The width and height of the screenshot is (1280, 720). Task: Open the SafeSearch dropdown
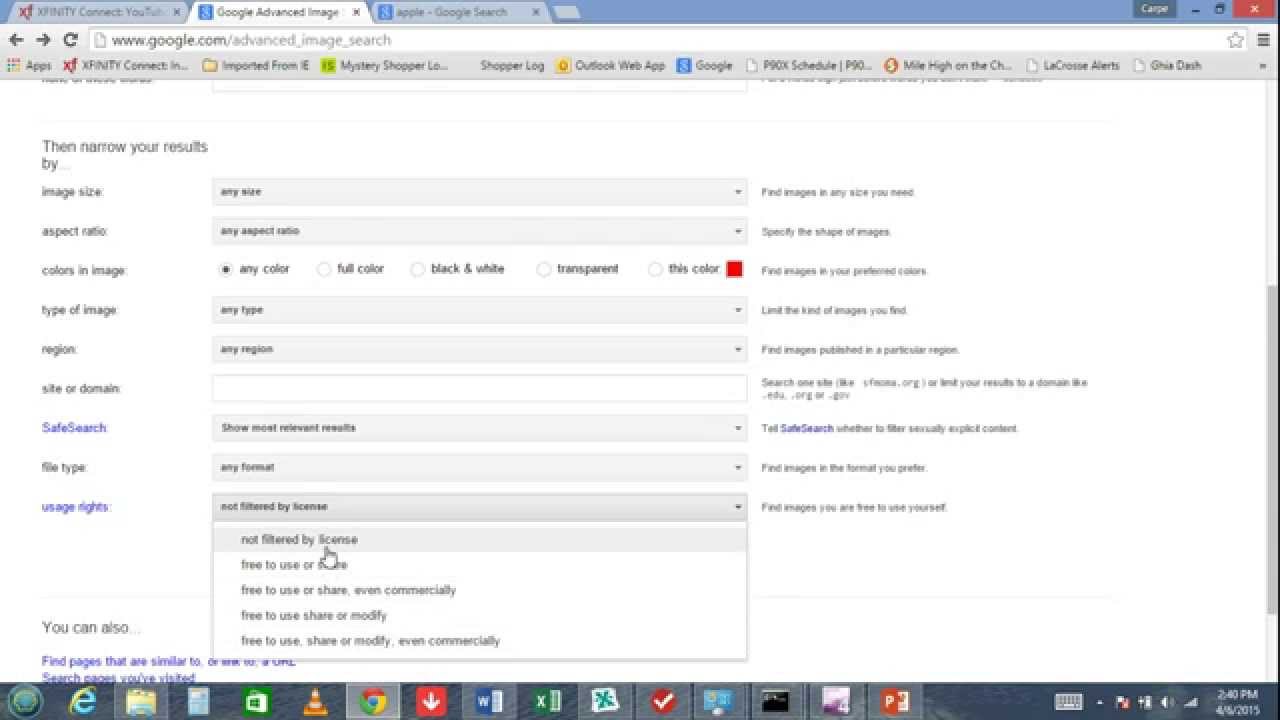pos(479,428)
